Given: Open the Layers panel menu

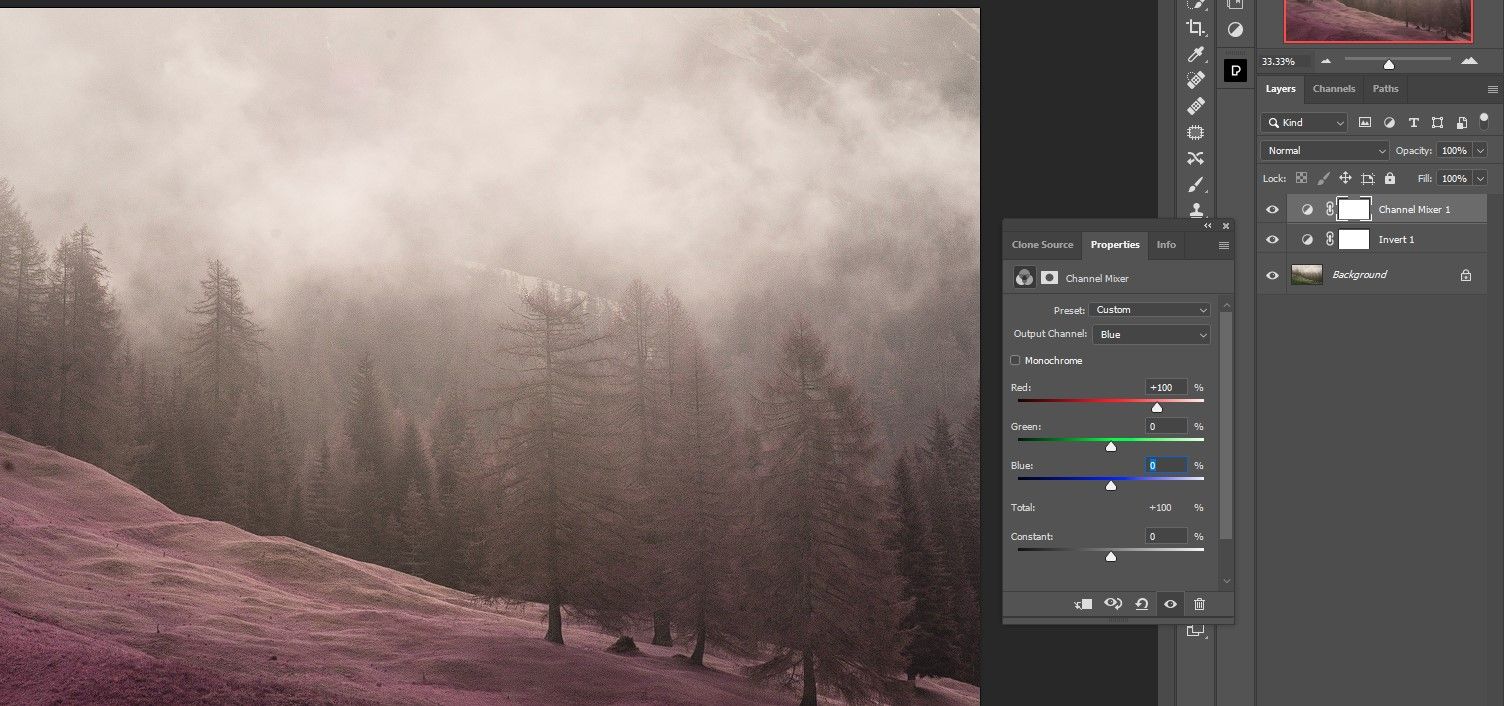Looking at the screenshot, I should [1493, 89].
